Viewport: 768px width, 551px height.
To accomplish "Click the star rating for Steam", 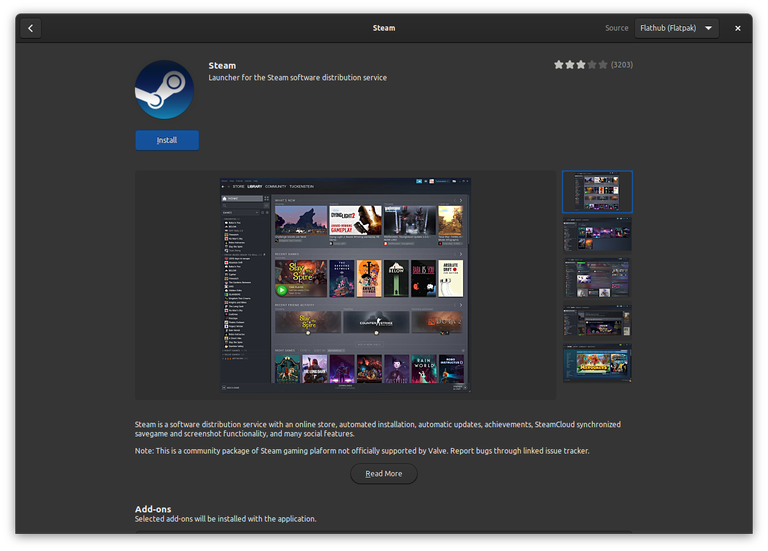I will point(580,65).
